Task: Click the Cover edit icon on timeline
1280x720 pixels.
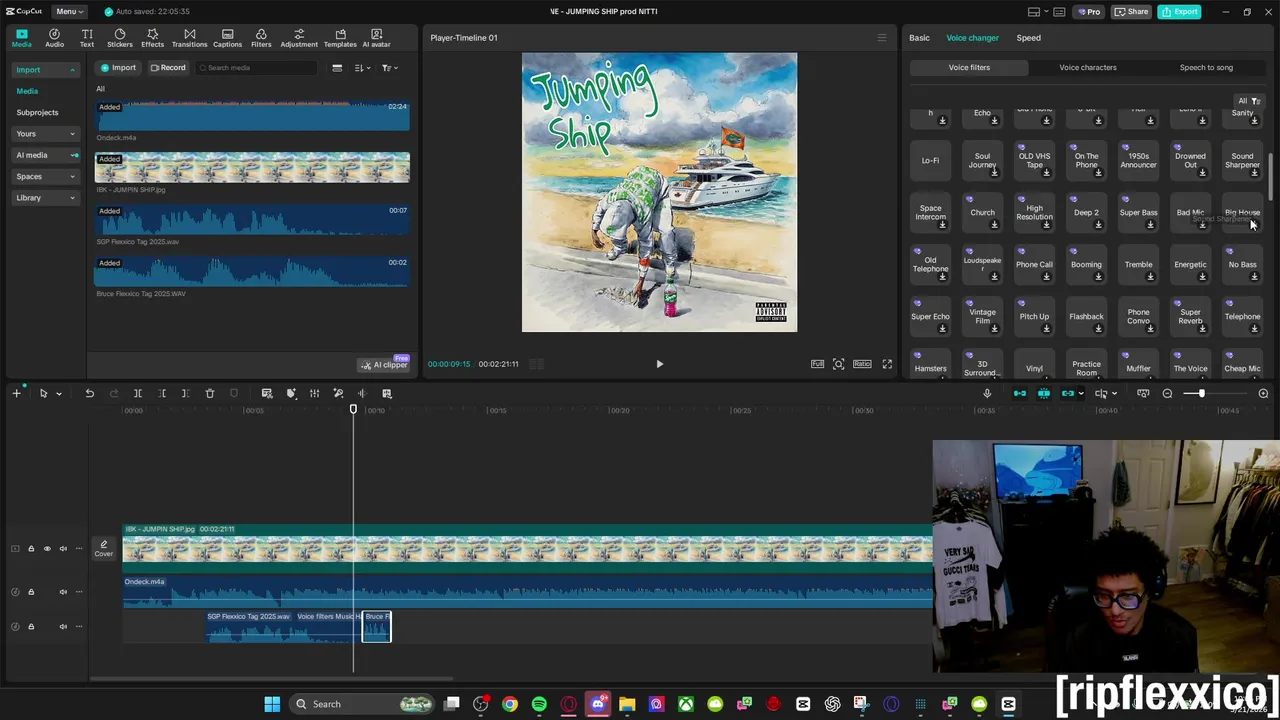Action: 104,548
